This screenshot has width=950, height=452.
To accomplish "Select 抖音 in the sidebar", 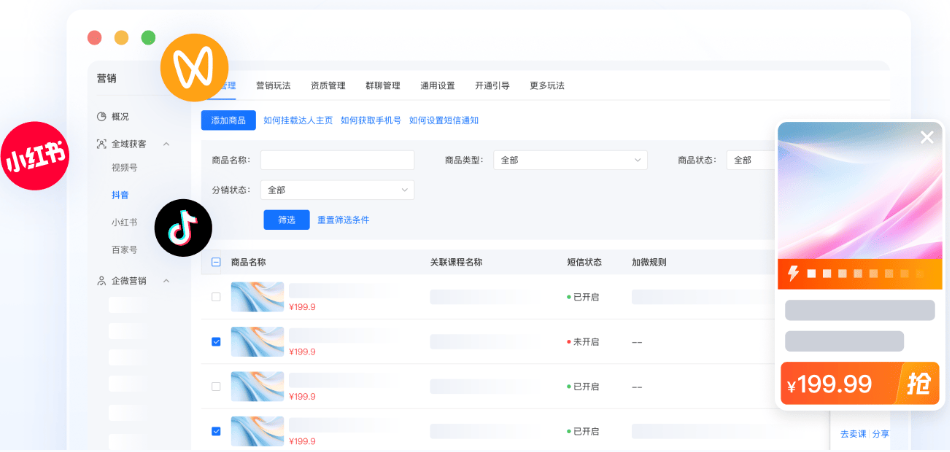I will point(120,194).
